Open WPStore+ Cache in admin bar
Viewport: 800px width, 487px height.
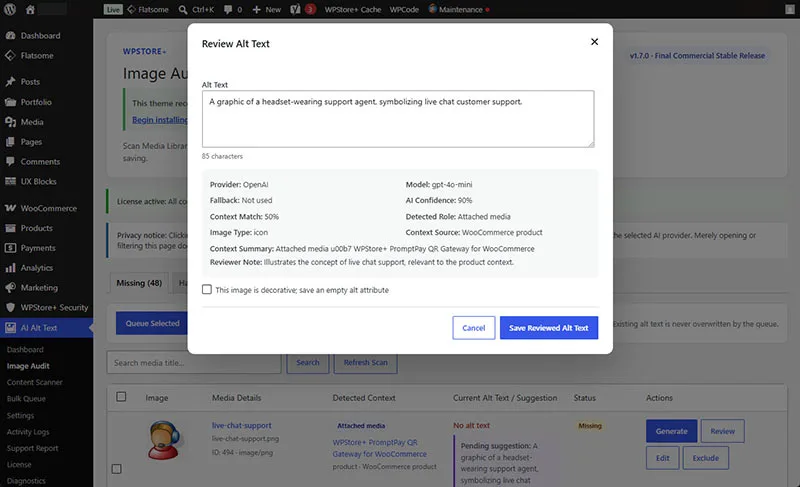353,9
